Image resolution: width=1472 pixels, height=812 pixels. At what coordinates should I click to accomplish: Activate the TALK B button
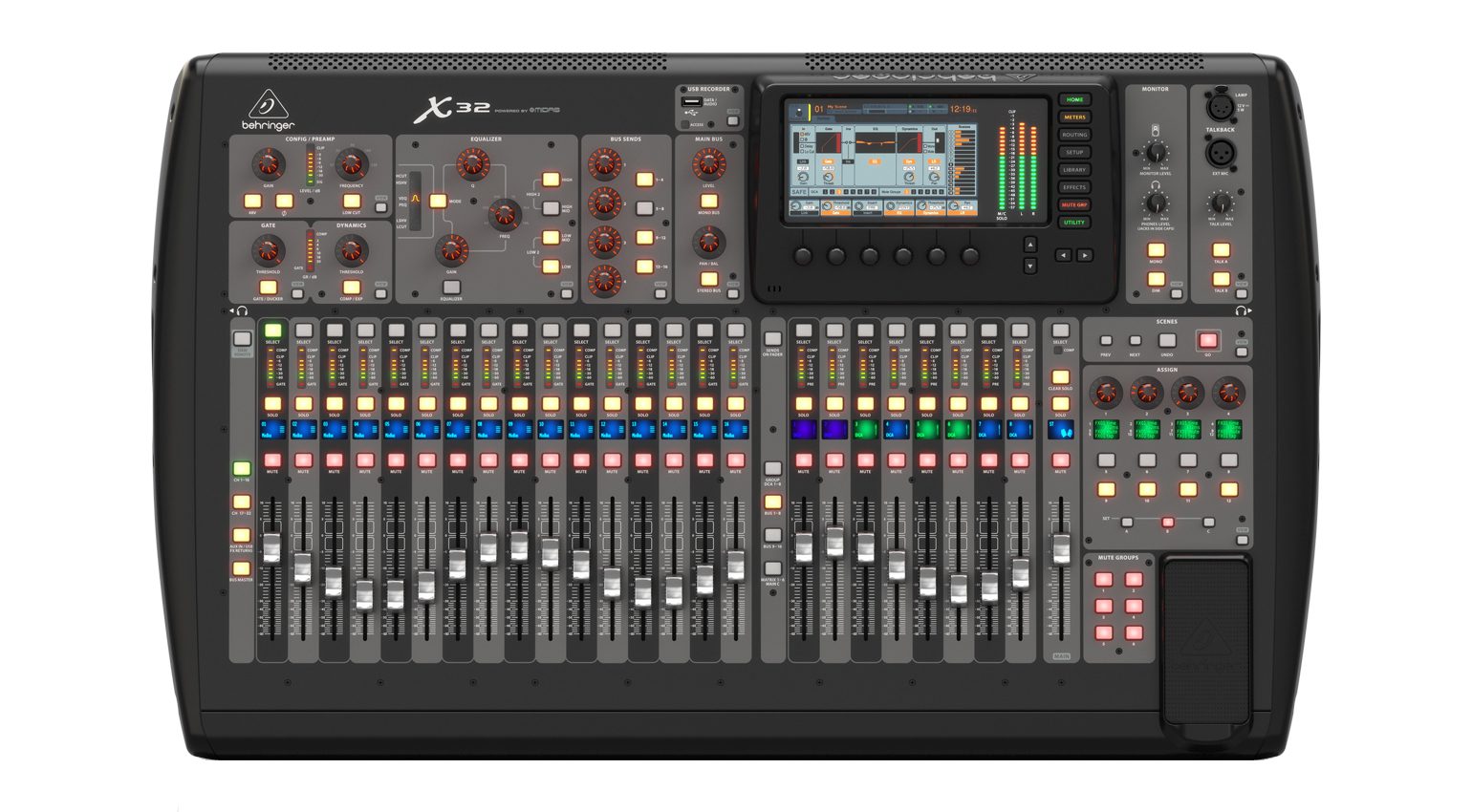coord(1221,279)
